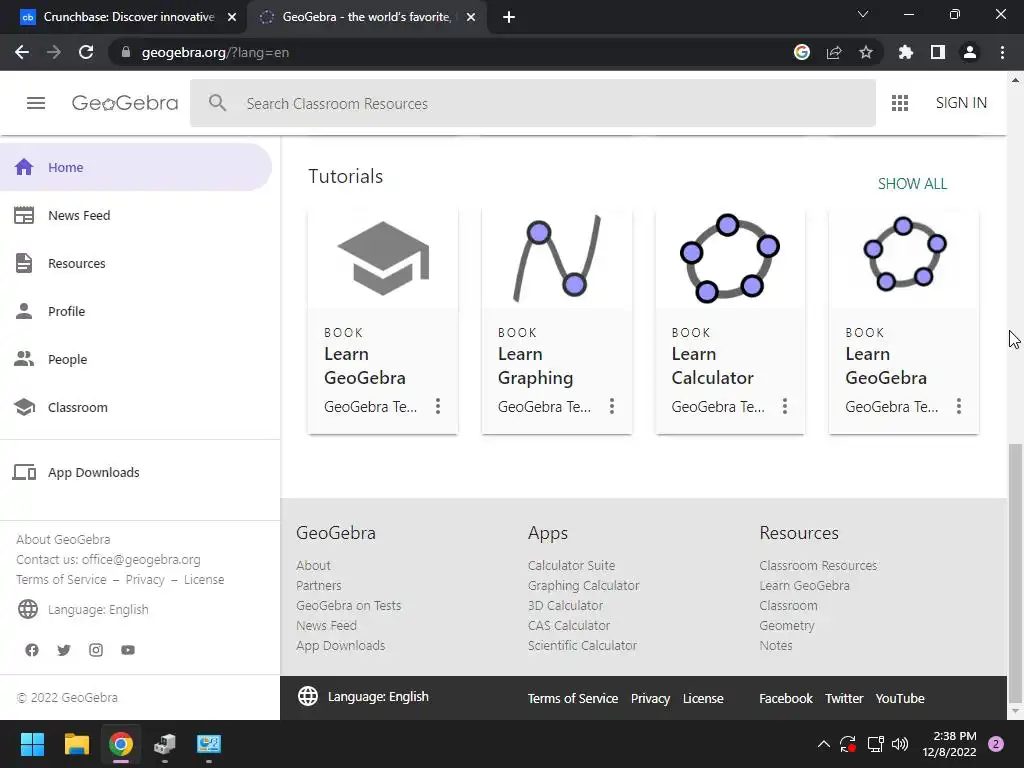Click the GeoGebra logo

coord(125,103)
